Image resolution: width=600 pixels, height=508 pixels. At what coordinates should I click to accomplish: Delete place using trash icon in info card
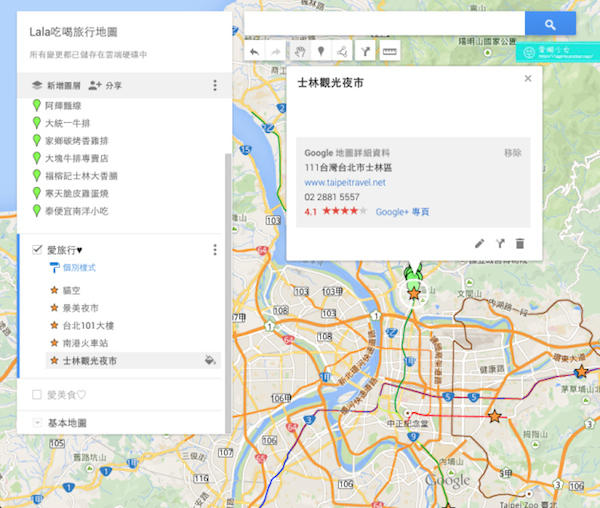click(520, 243)
